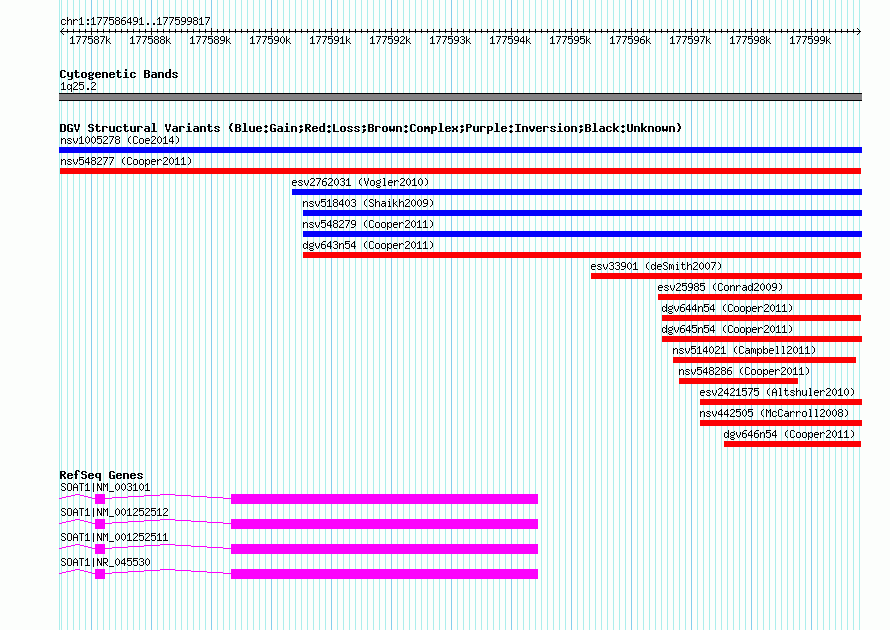This screenshot has width=890, height=630.
Task: Open the nsv548286 (Cooper2011) label
Action: click(744, 371)
